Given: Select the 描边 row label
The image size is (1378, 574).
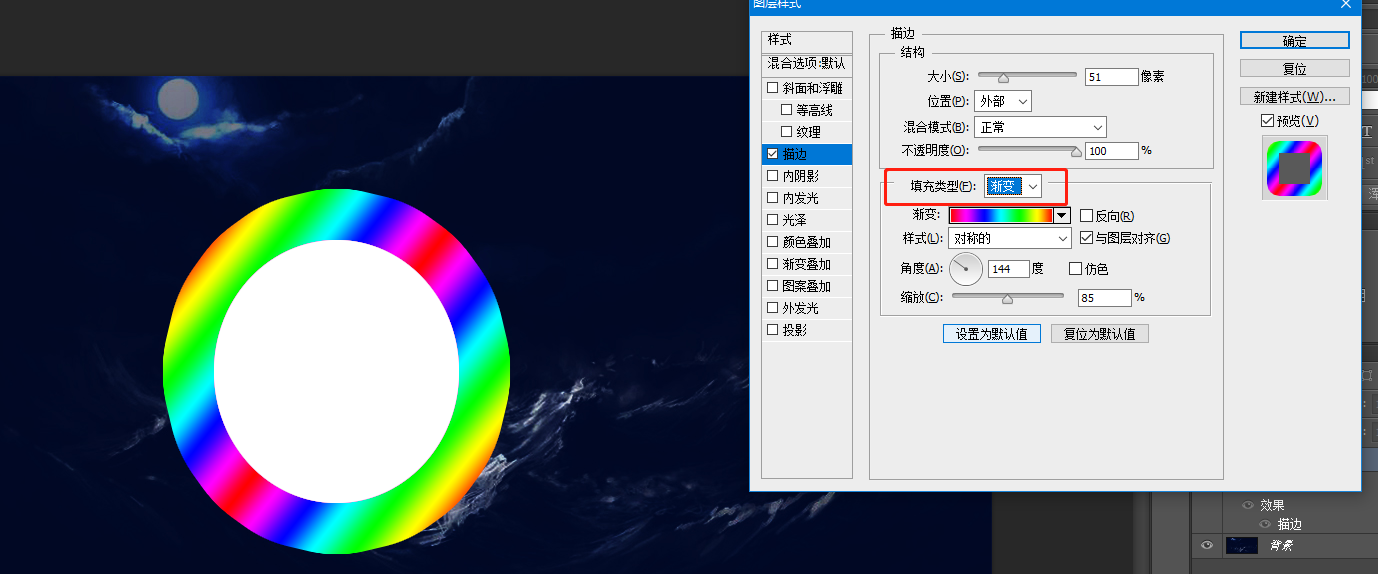Looking at the screenshot, I should point(795,154).
